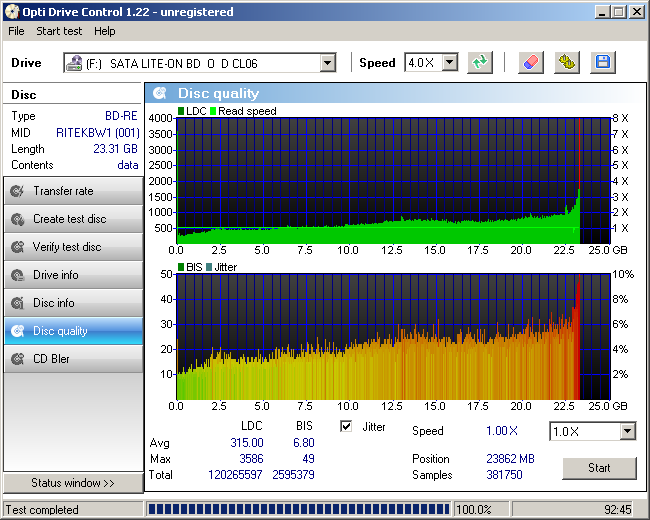The image size is (650, 520).
Task: Click the Contents value data
Action: (128, 165)
